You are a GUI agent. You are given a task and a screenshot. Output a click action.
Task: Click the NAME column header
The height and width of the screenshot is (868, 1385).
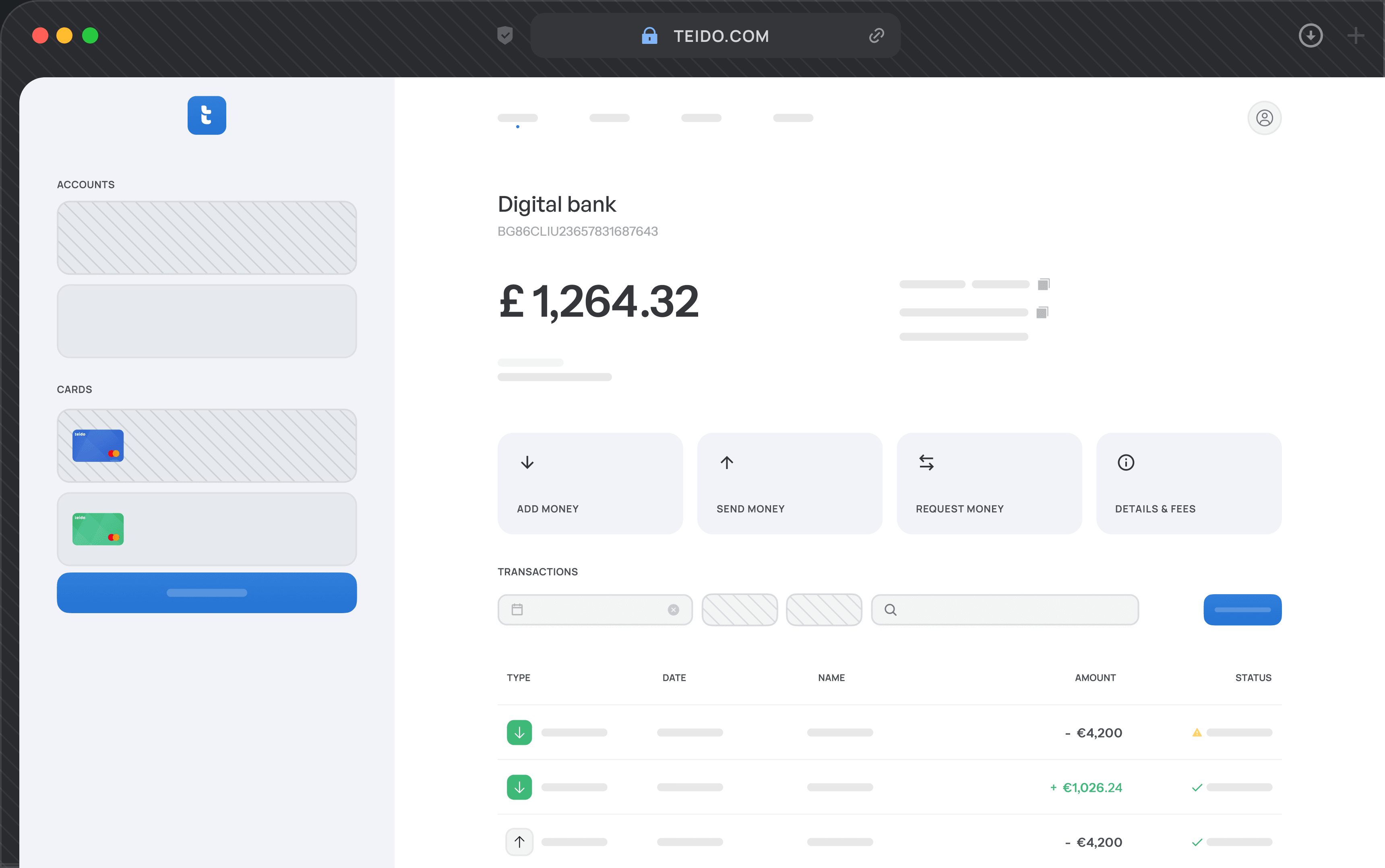(x=831, y=678)
